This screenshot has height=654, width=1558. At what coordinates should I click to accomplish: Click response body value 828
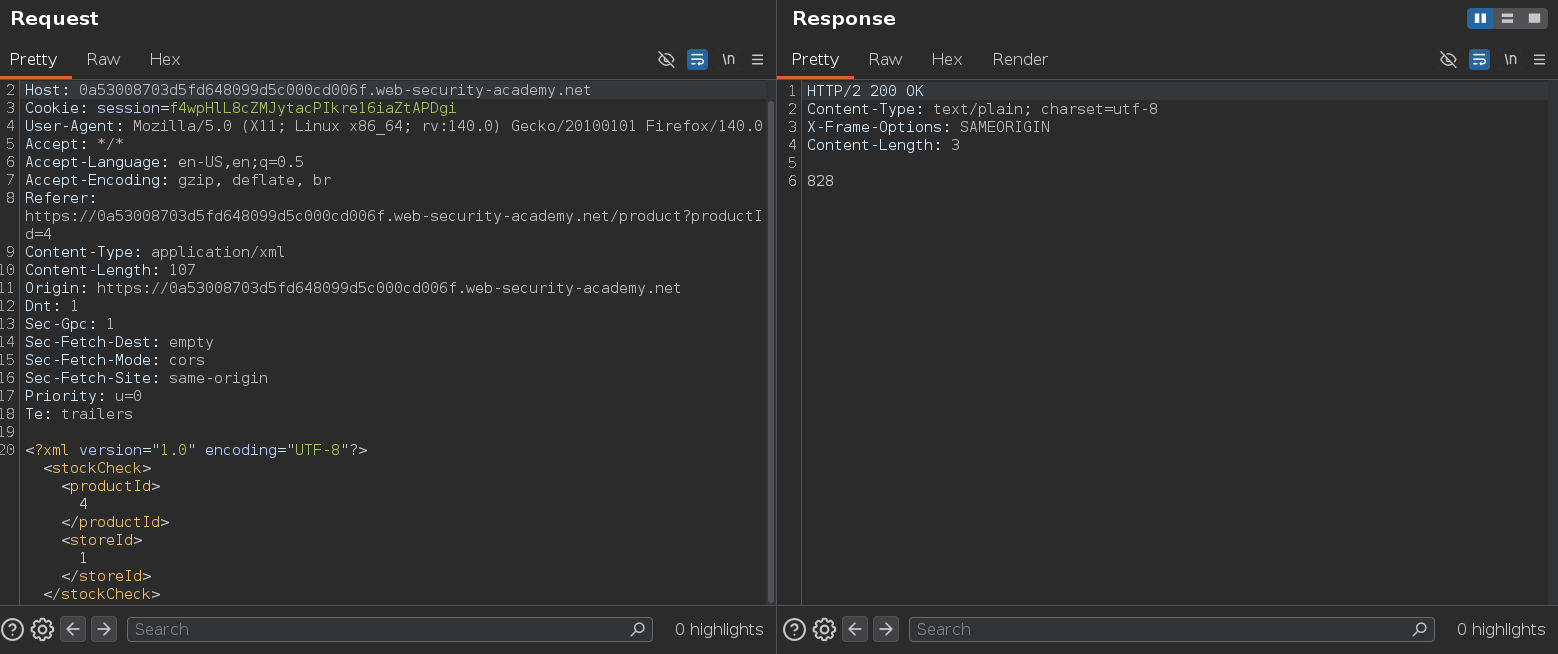click(820, 181)
